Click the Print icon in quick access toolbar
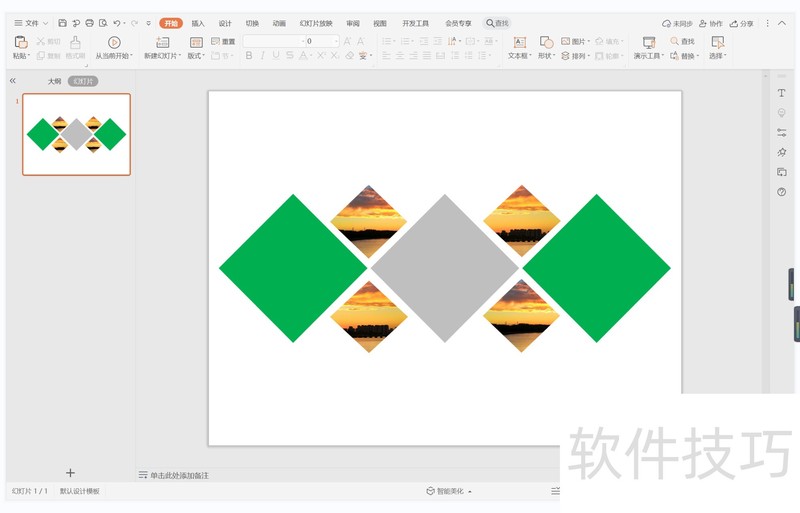This screenshot has height=513, width=800. coord(90,23)
